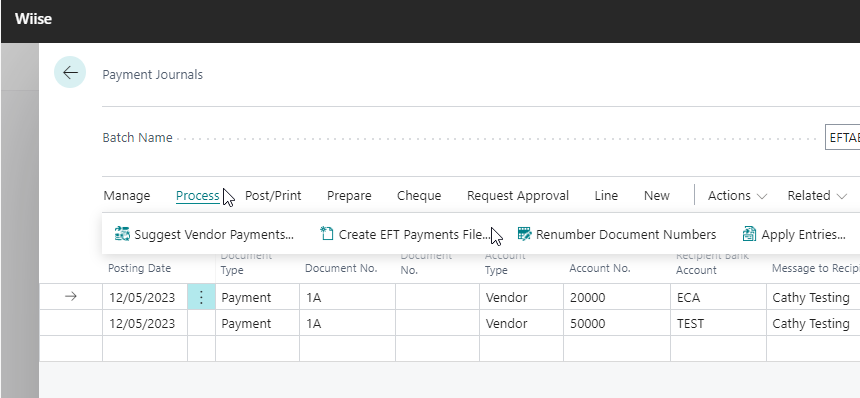Viewport: 860px width, 398px height.
Task: Expand the Actions dropdown
Action: click(737, 196)
